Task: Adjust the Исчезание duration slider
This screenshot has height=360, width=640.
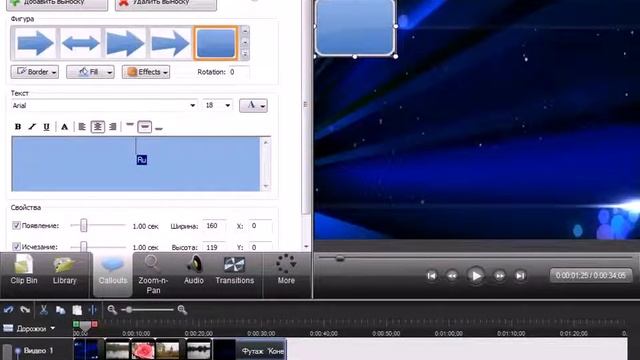Action: [84, 246]
